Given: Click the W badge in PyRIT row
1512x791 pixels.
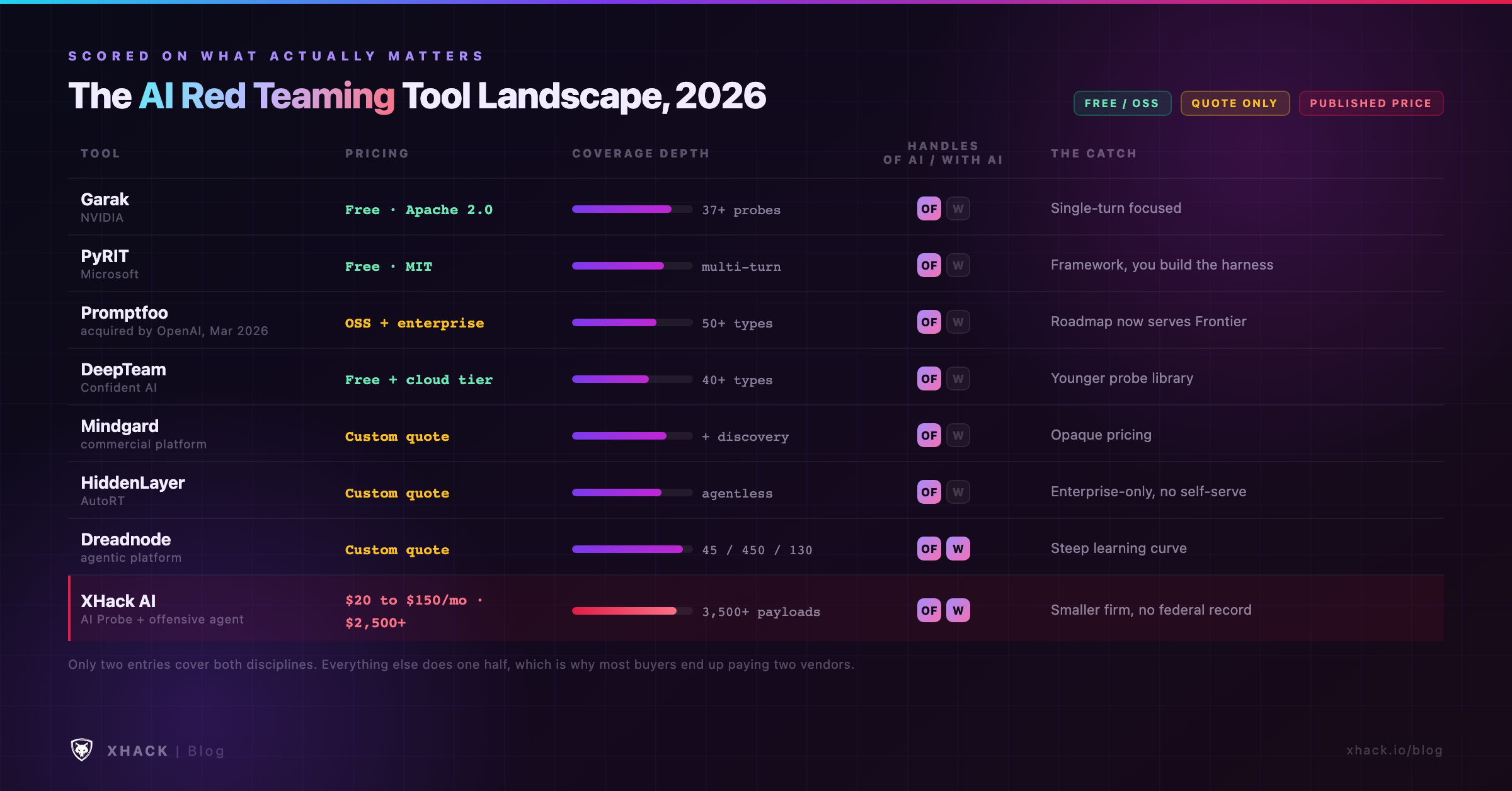Looking at the screenshot, I should (x=958, y=265).
